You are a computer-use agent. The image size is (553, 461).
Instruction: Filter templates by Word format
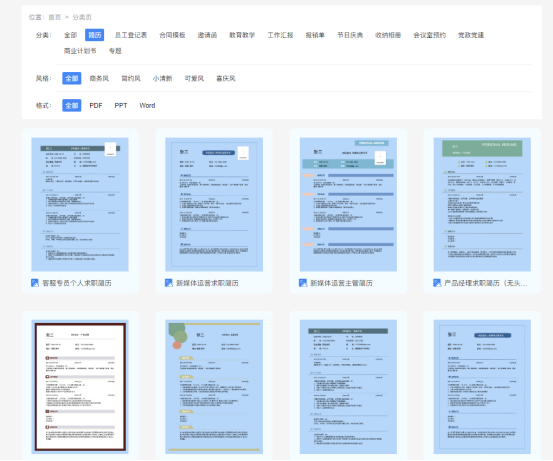147,105
